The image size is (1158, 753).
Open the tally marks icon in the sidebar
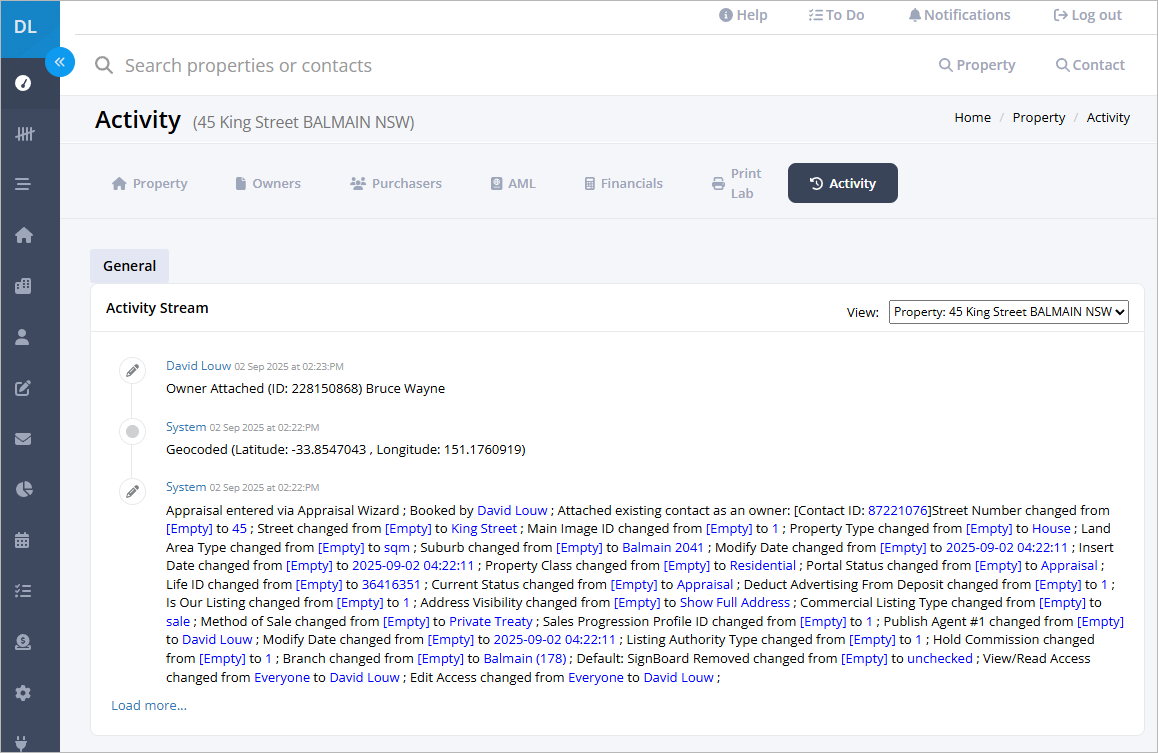24,134
